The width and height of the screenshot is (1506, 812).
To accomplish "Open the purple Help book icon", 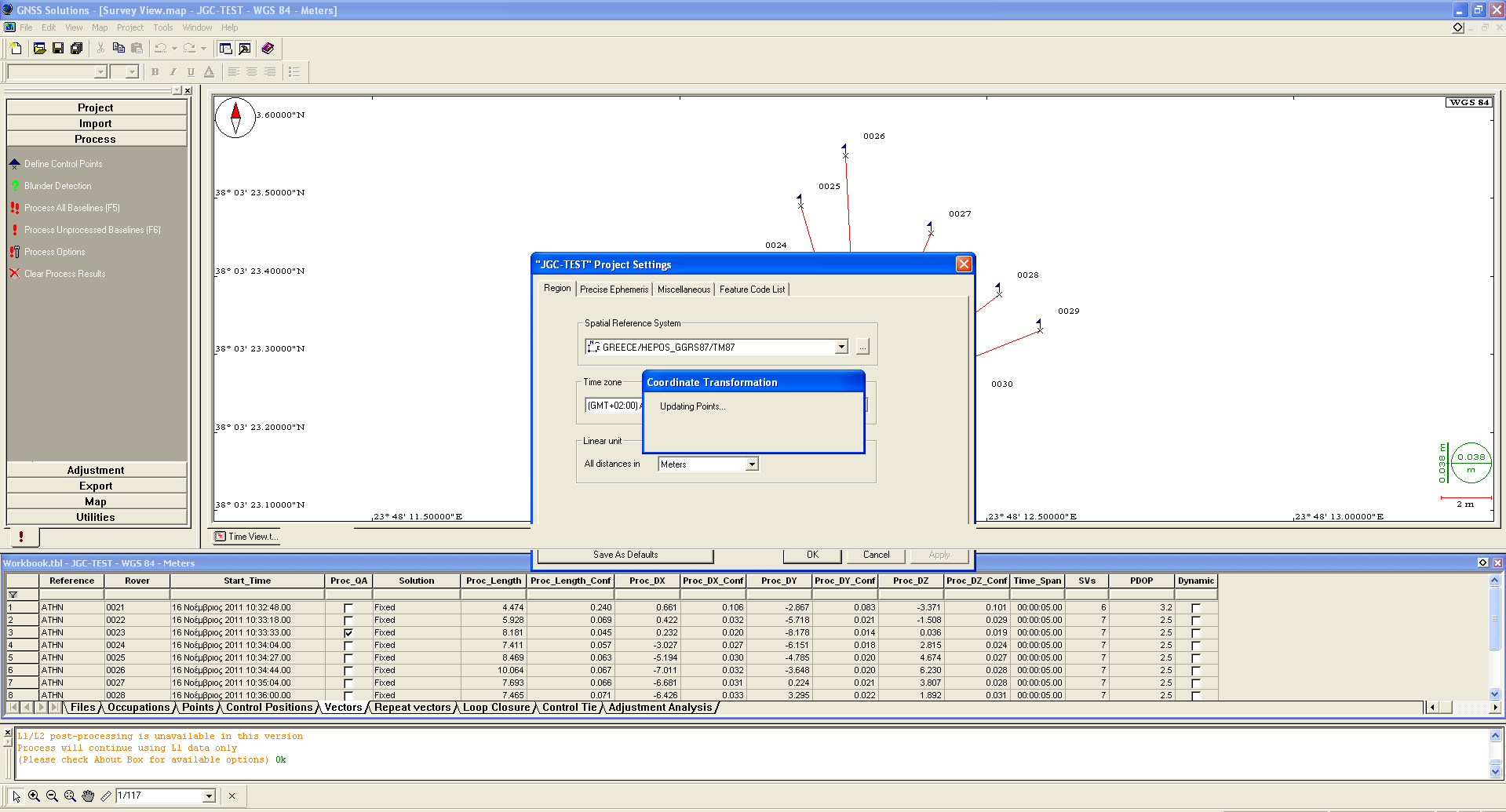I will coord(268,49).
